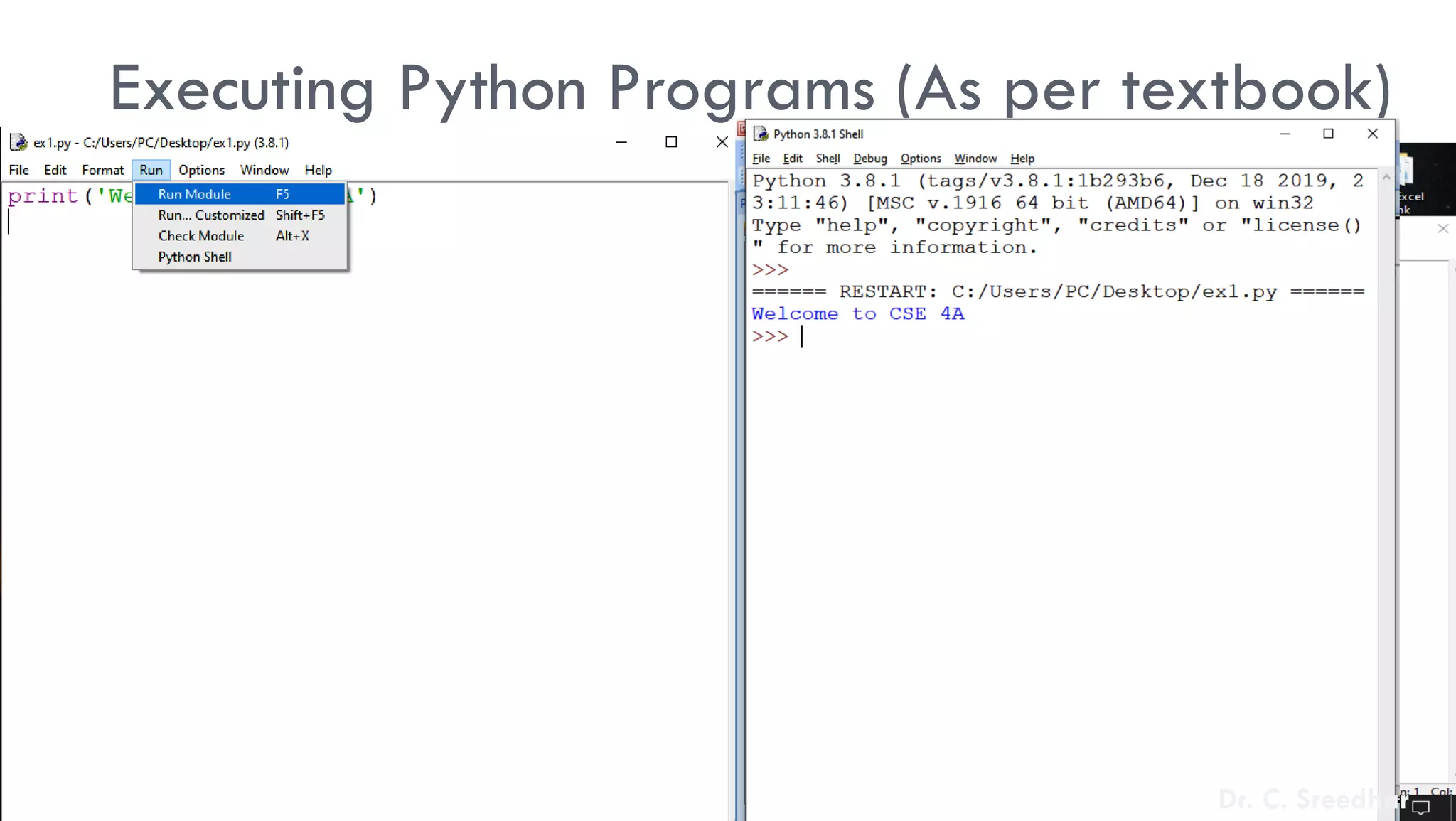Image resolution: width=1456 pixels, height=821 pixels.
Task: Minimize the ex1.py editor window
Action: (x=621, y=142)
